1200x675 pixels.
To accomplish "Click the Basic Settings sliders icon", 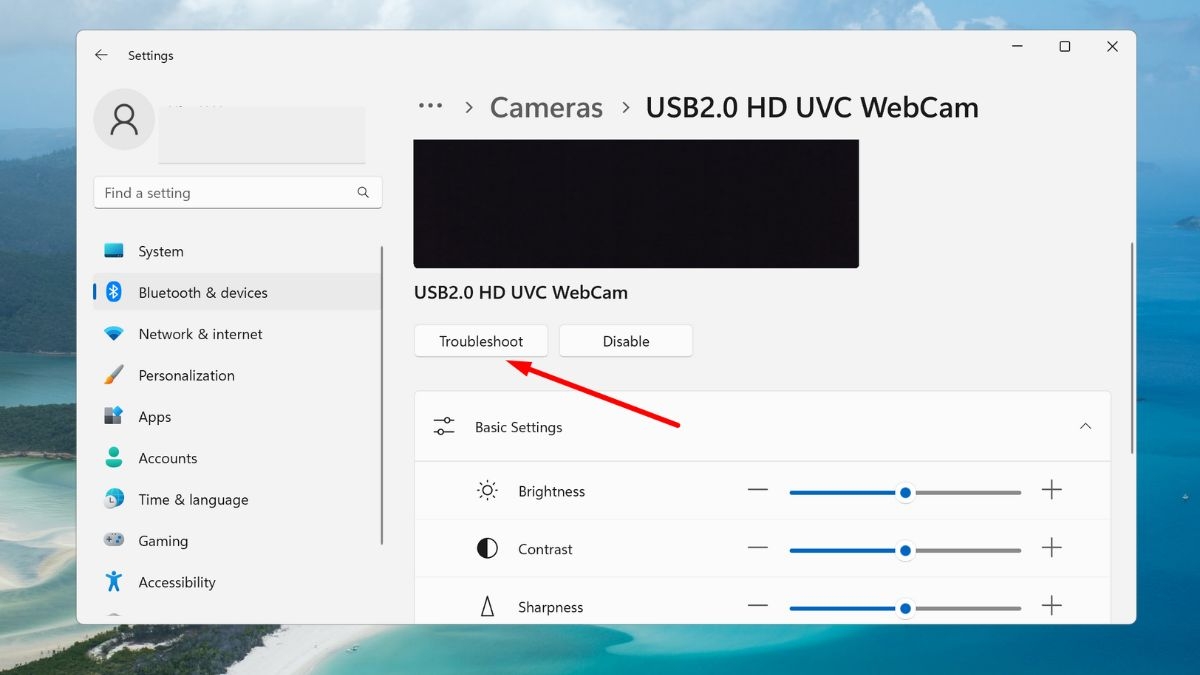I will click(x=444, y=427).
